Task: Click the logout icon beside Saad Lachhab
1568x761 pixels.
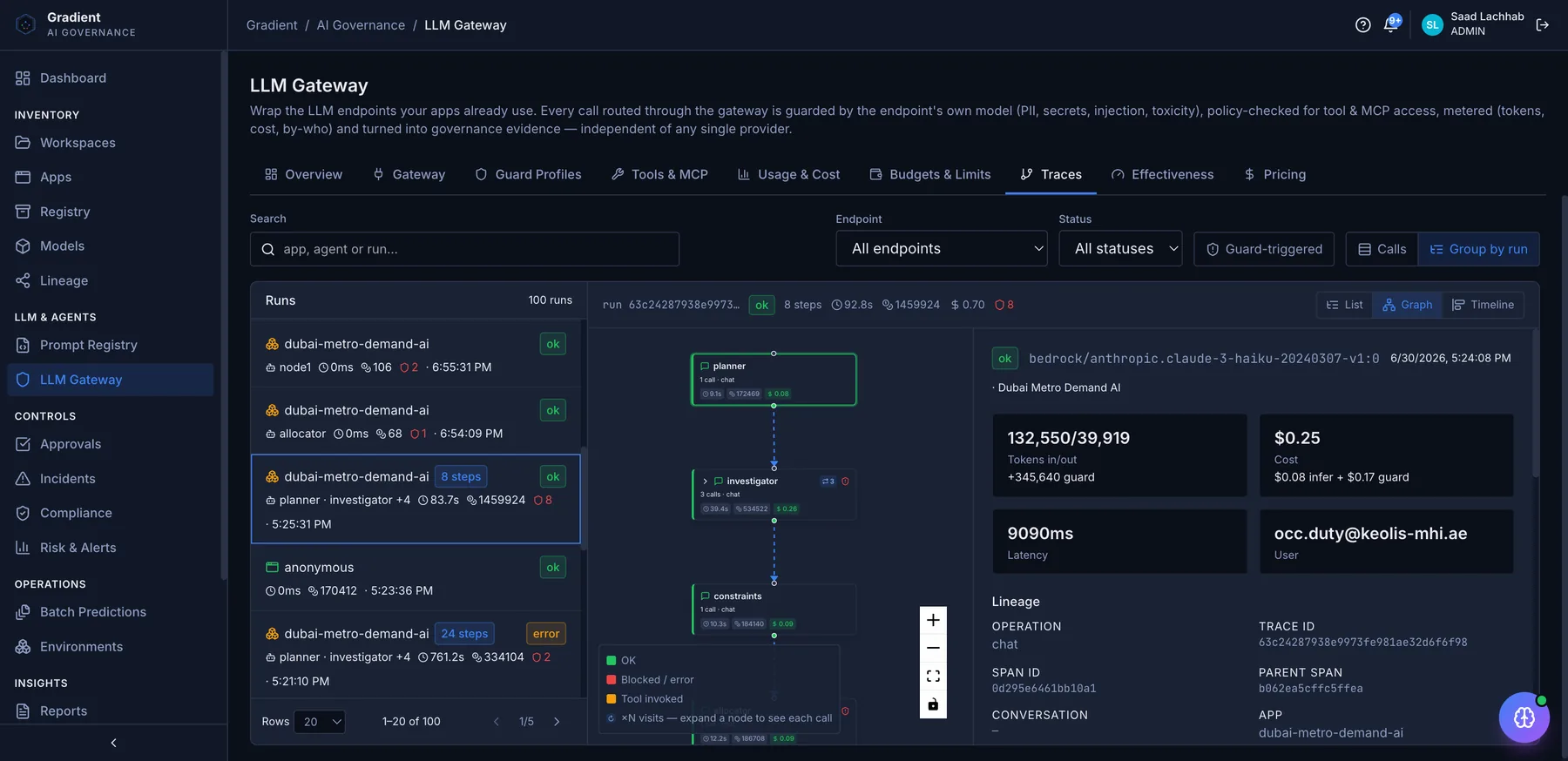Action: coord(1542,24)
